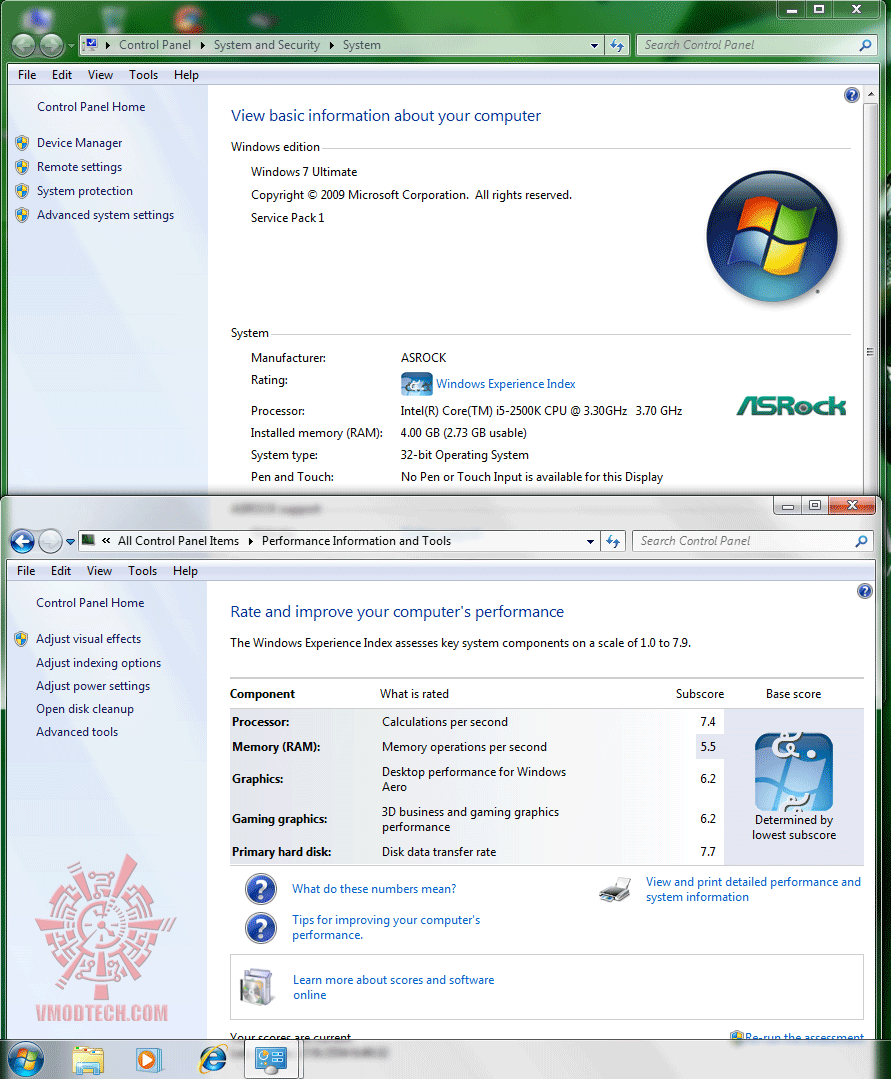Viewport: 891px width, 1079px height.
Task: Click scroll up arrow in System window
Action: pos(870,94)
